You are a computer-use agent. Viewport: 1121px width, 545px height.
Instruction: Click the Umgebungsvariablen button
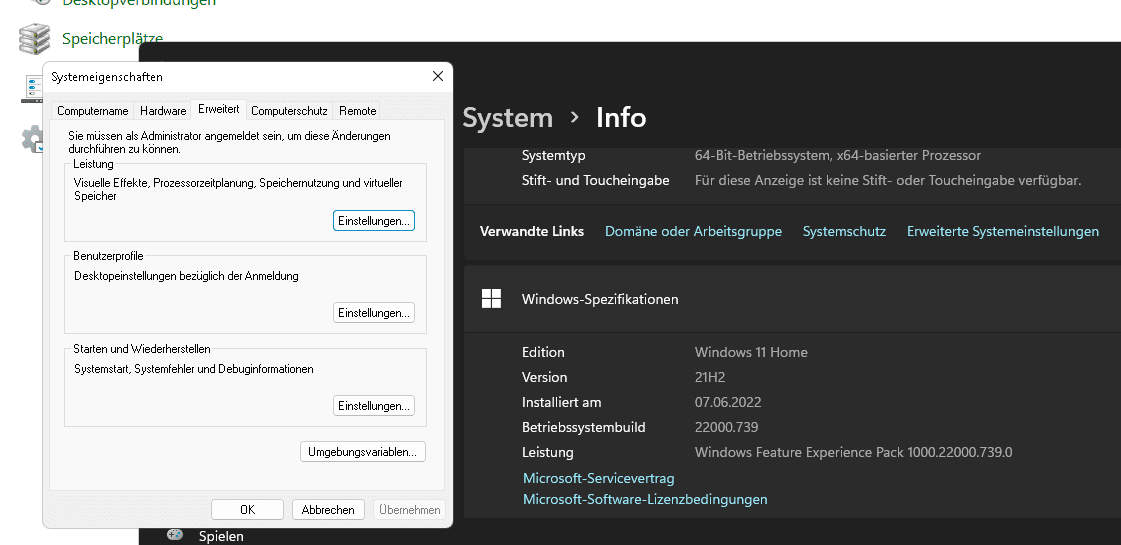point(362,451)
